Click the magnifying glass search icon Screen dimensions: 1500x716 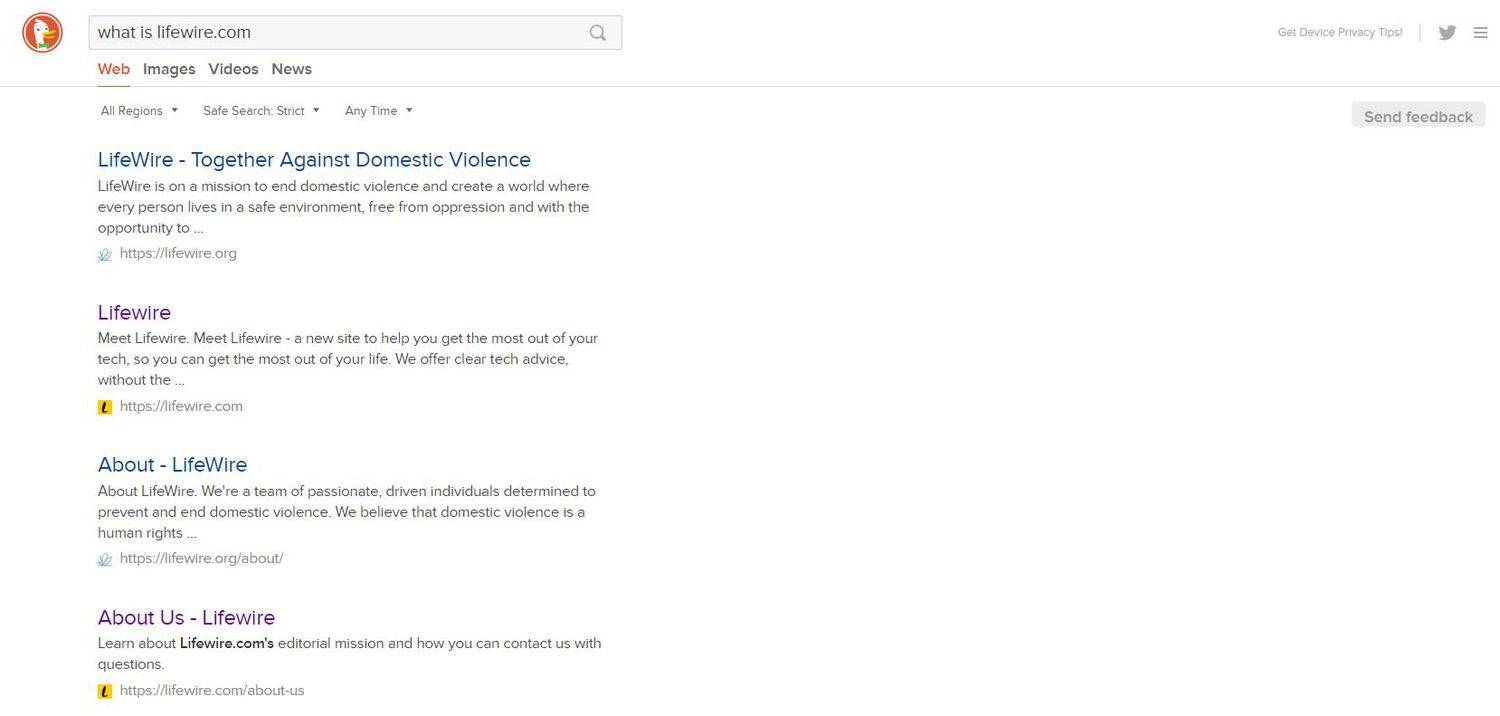597,33
